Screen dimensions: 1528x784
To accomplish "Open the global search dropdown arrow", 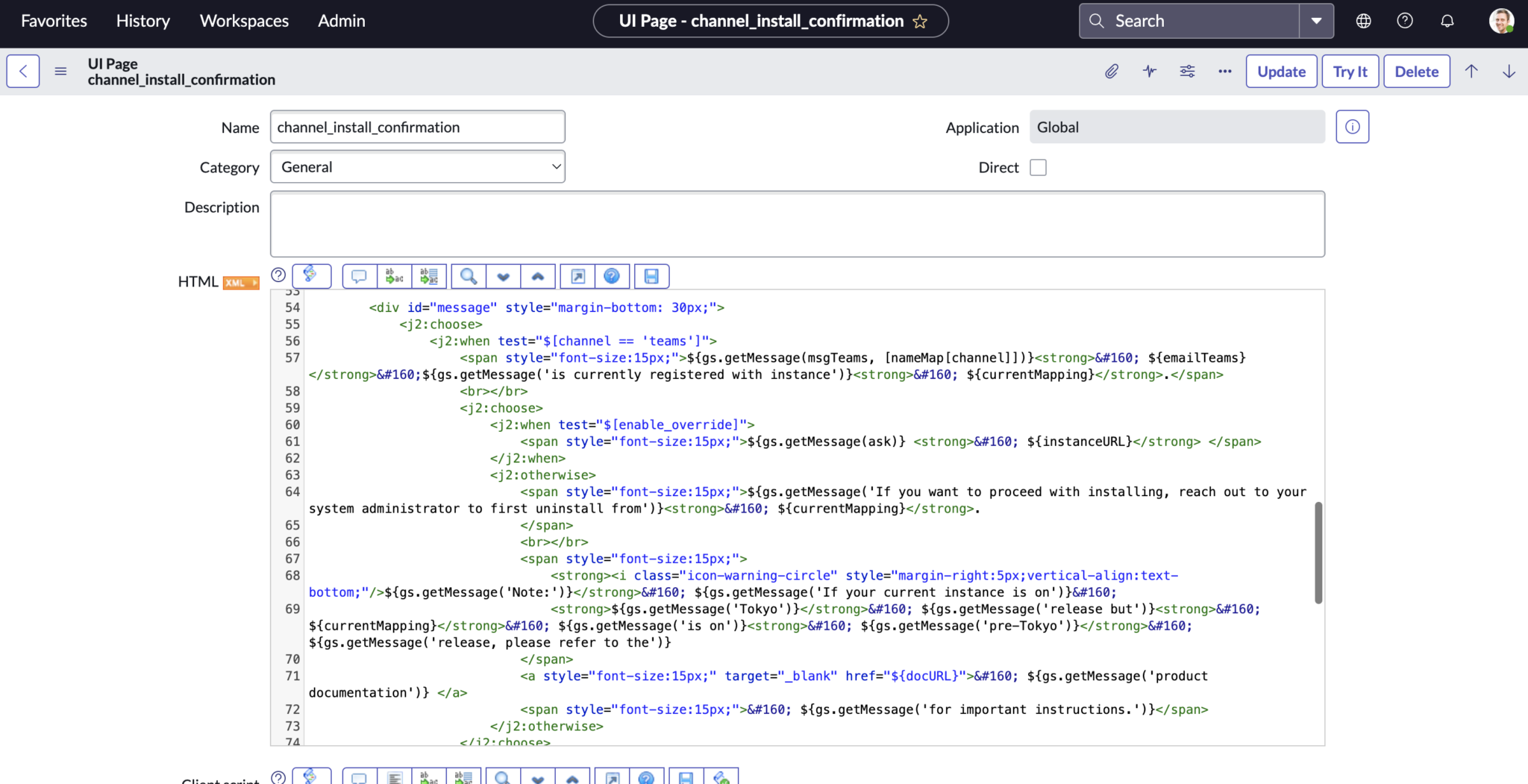I will tap(1316, 20).
